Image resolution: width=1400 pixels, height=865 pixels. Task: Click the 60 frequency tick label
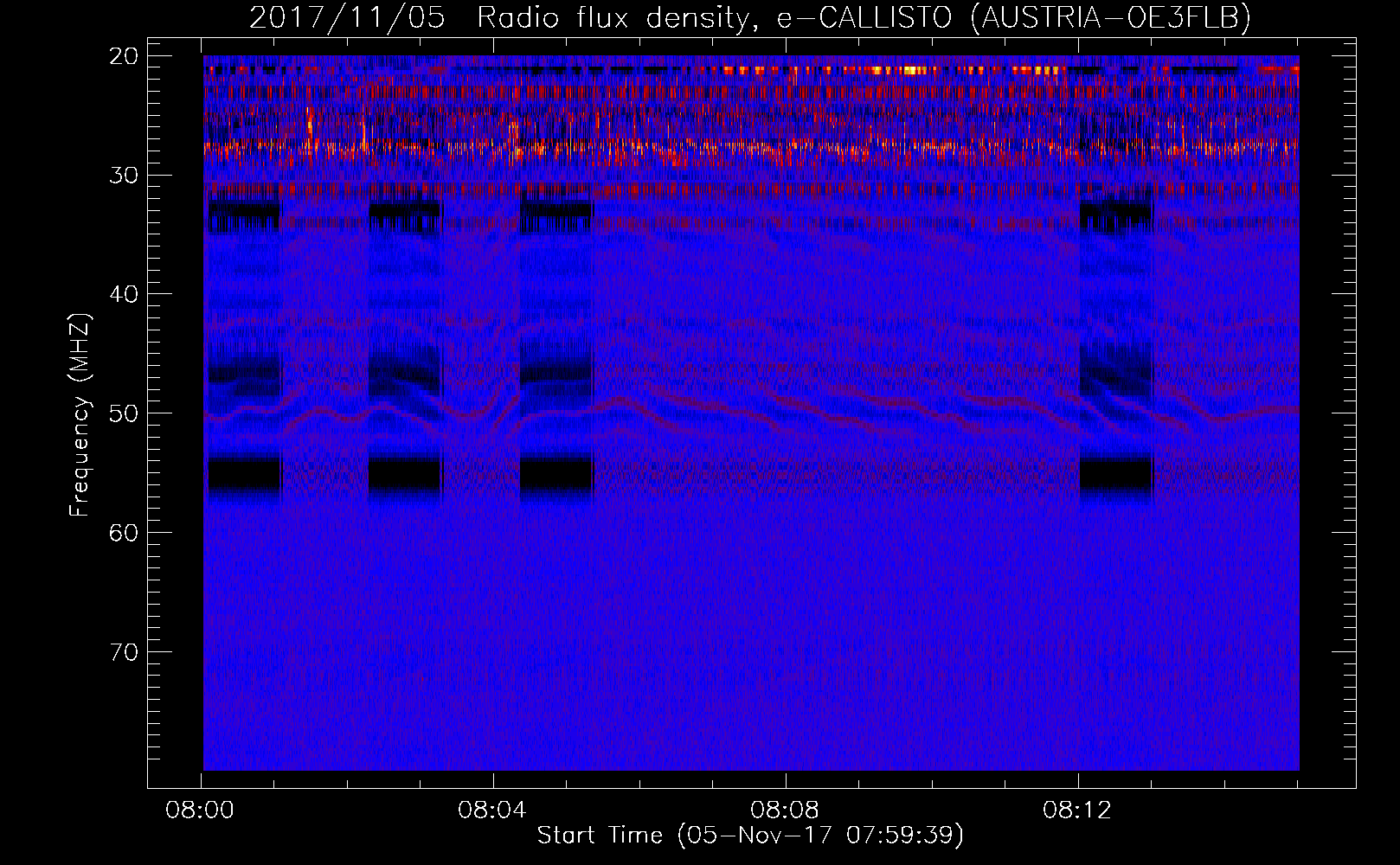pyautogui.click(x=124, y=532)
